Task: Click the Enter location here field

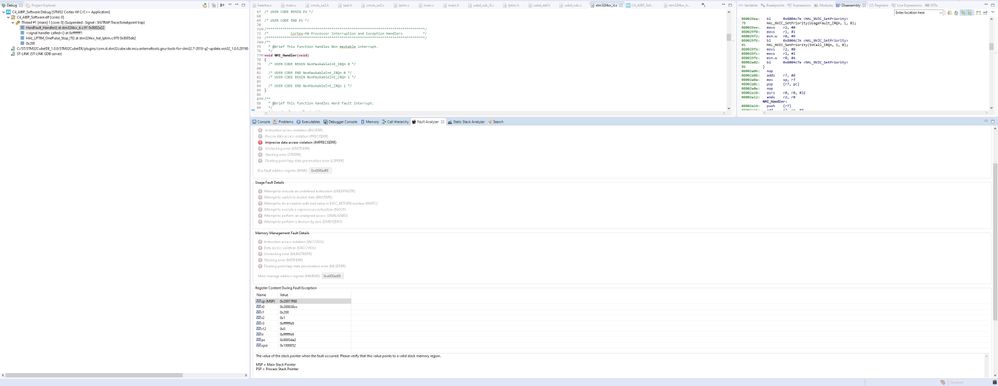Action: point(917,13)
